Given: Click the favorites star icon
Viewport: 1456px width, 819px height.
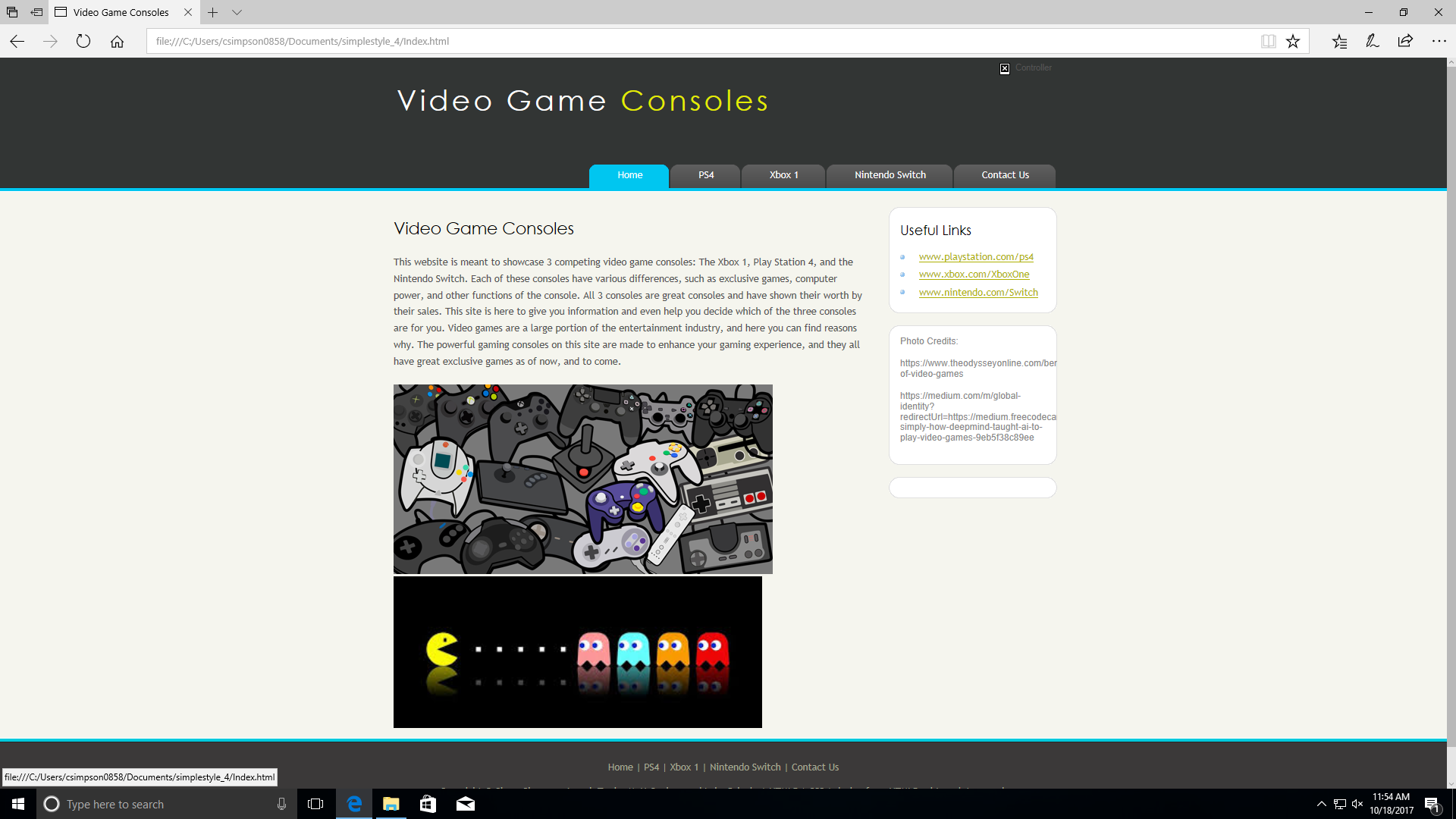Looking at the screenshot, I should click(1296, 41).
